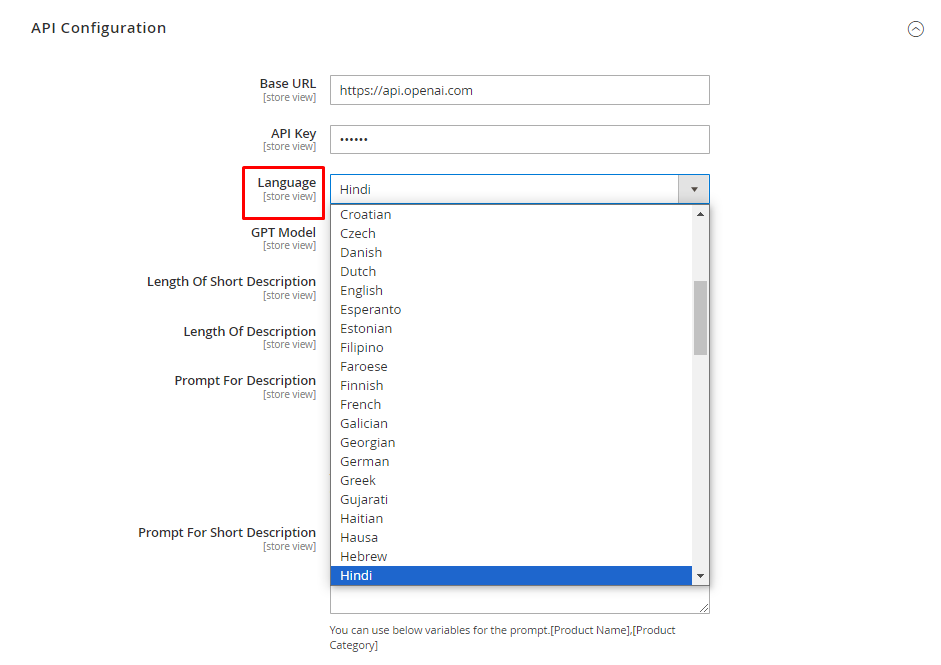Viewport: 941px width, 665px height.
Task: Choose Czech in the dropdown list
Action: [358, 233]
